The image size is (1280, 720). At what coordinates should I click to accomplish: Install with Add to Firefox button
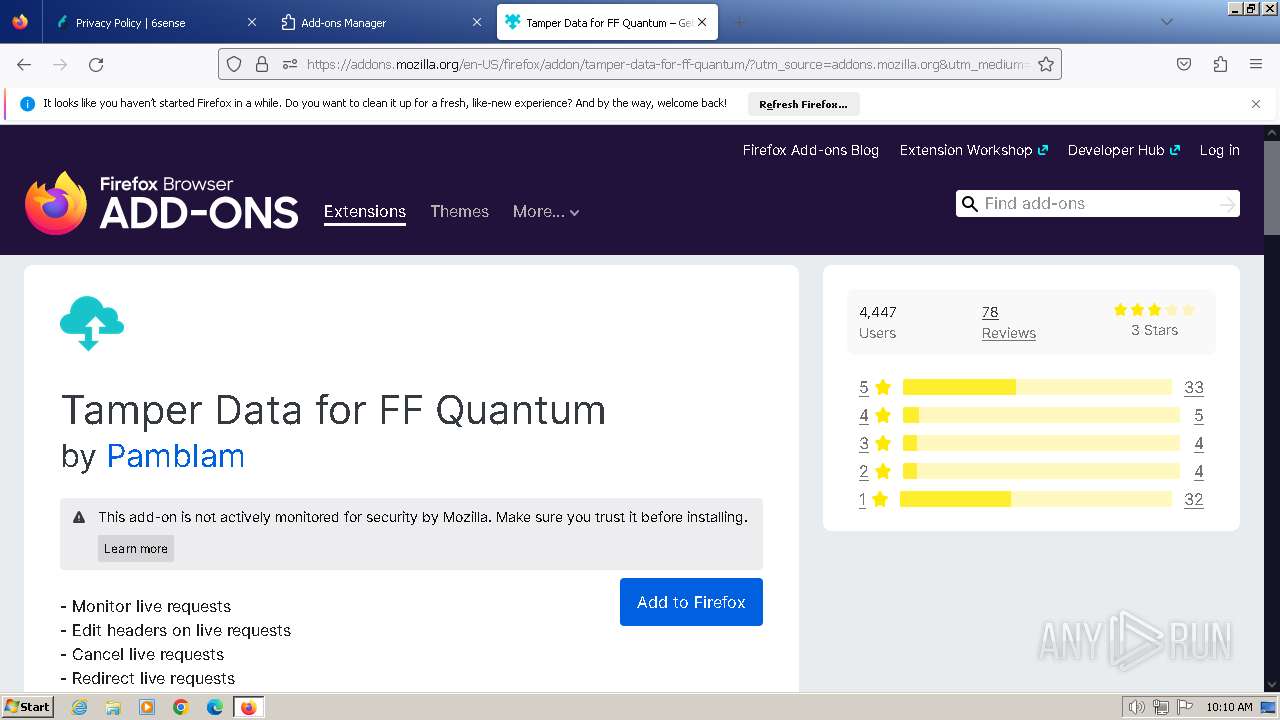tap(691, 602)
